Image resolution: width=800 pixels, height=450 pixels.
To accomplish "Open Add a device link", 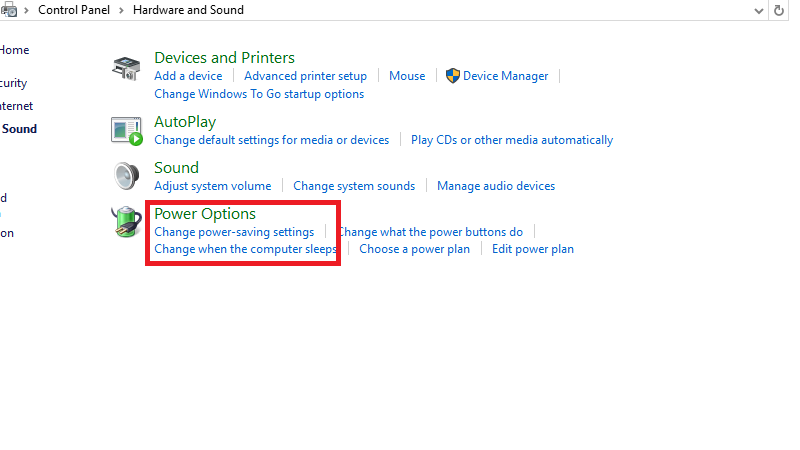I will click(188, 76).
